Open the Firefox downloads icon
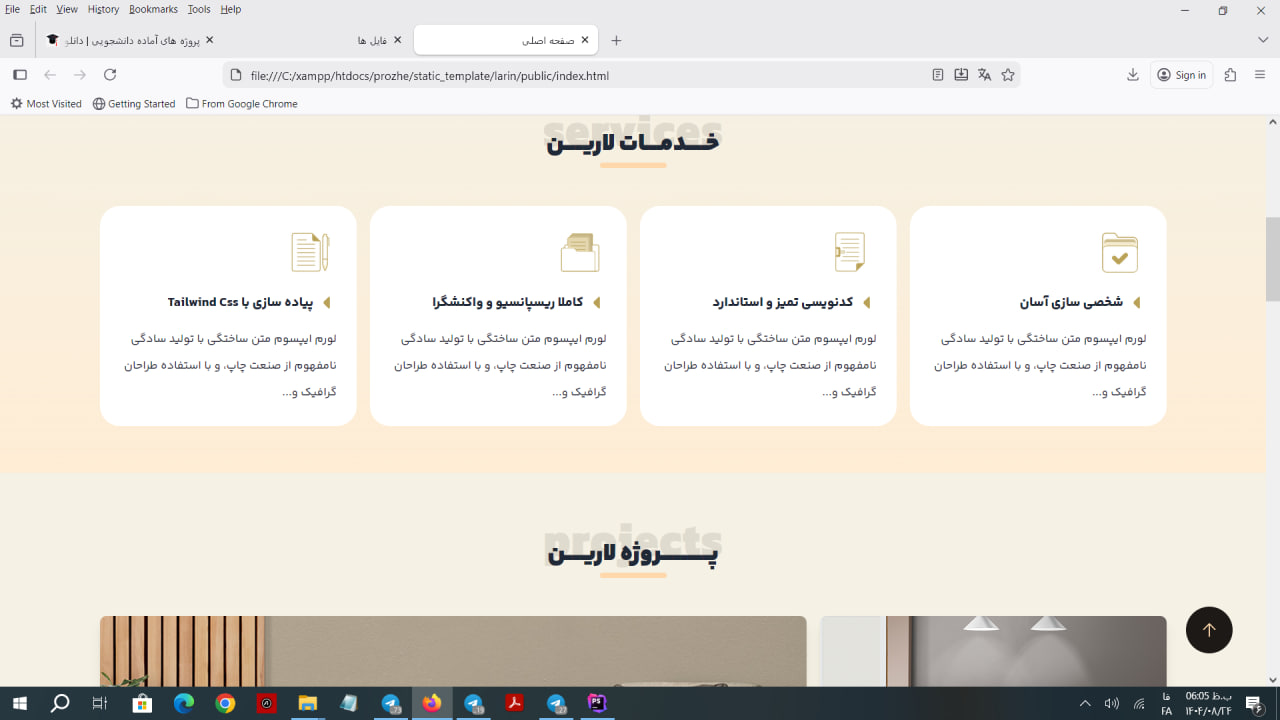Screen dimensions: 1280x720 [1132, 74]
